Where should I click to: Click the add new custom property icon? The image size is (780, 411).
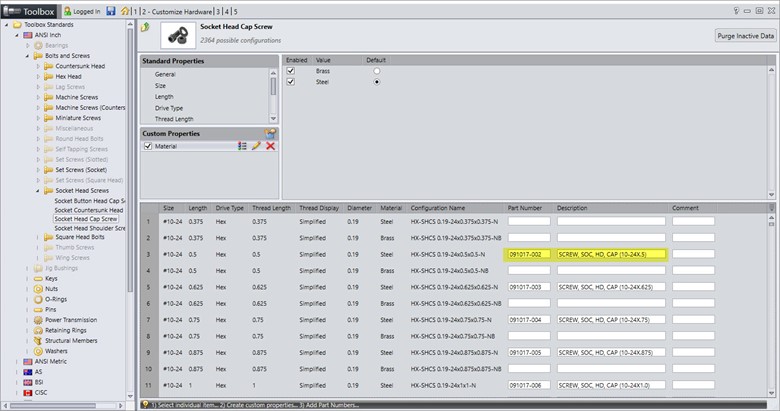(269, 133)
